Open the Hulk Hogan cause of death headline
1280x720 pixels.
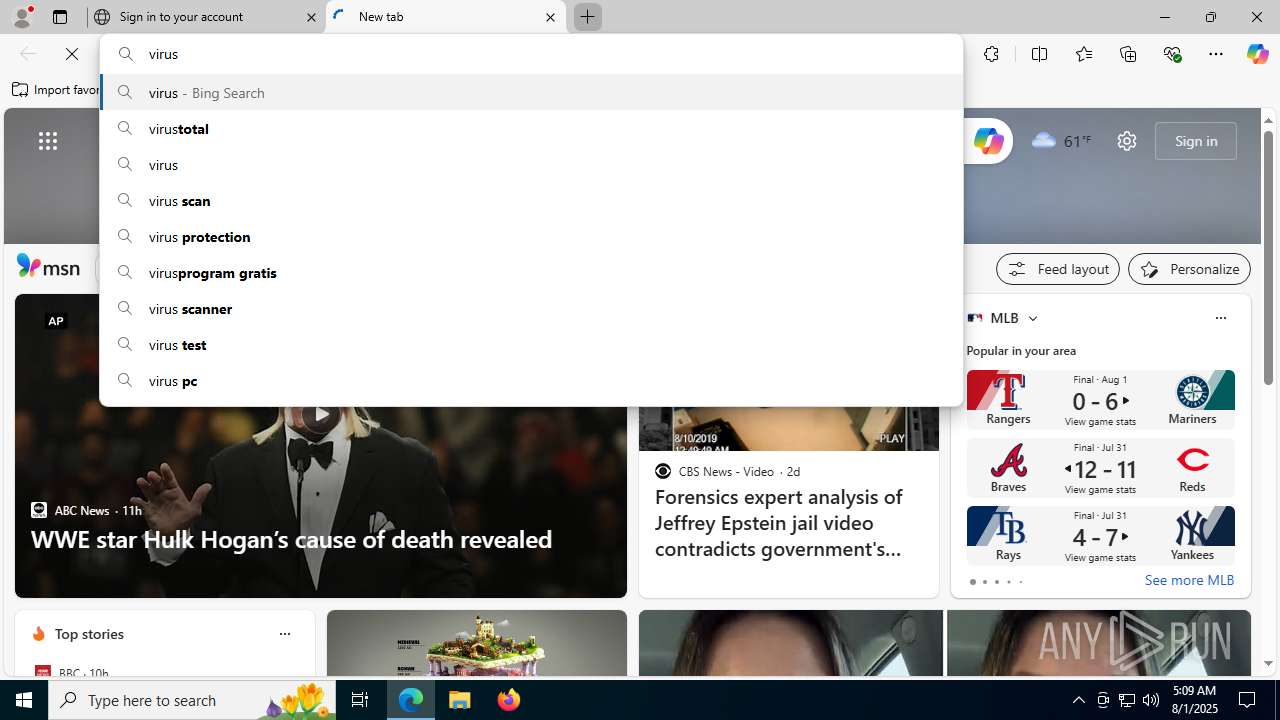(x=291, y=539)
